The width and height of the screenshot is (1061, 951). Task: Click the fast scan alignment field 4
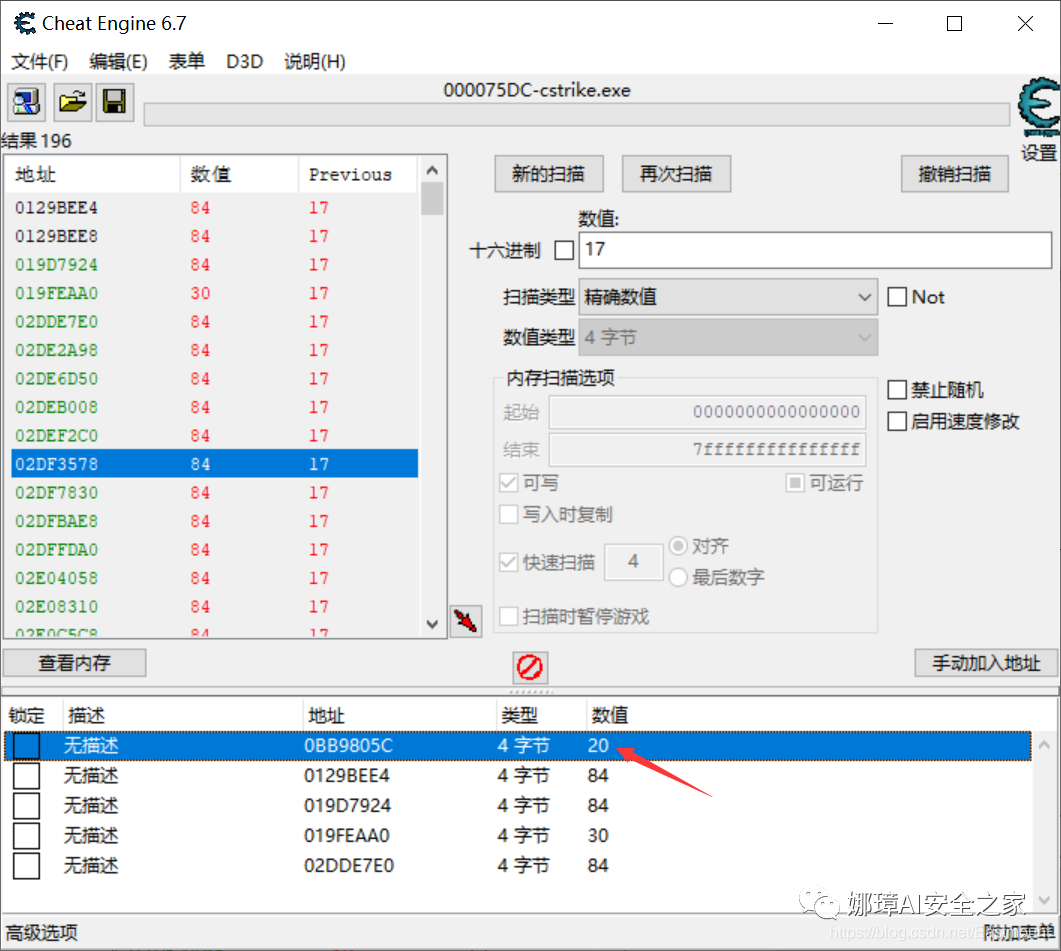pyautogui.click(x=633, y=561)
